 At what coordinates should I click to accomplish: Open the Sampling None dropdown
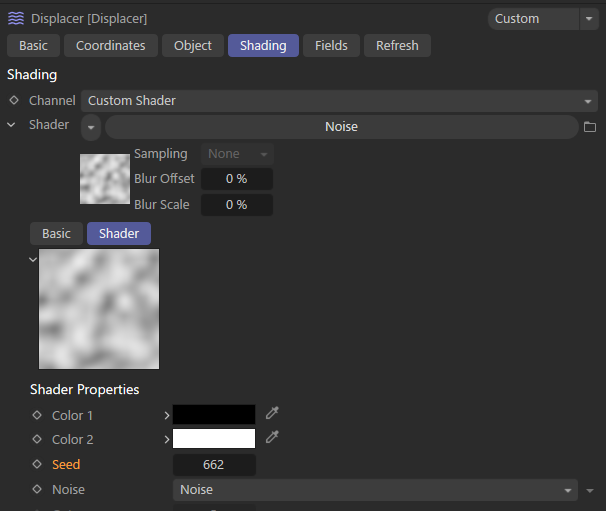pyautogui.click(x=237, y=154)
